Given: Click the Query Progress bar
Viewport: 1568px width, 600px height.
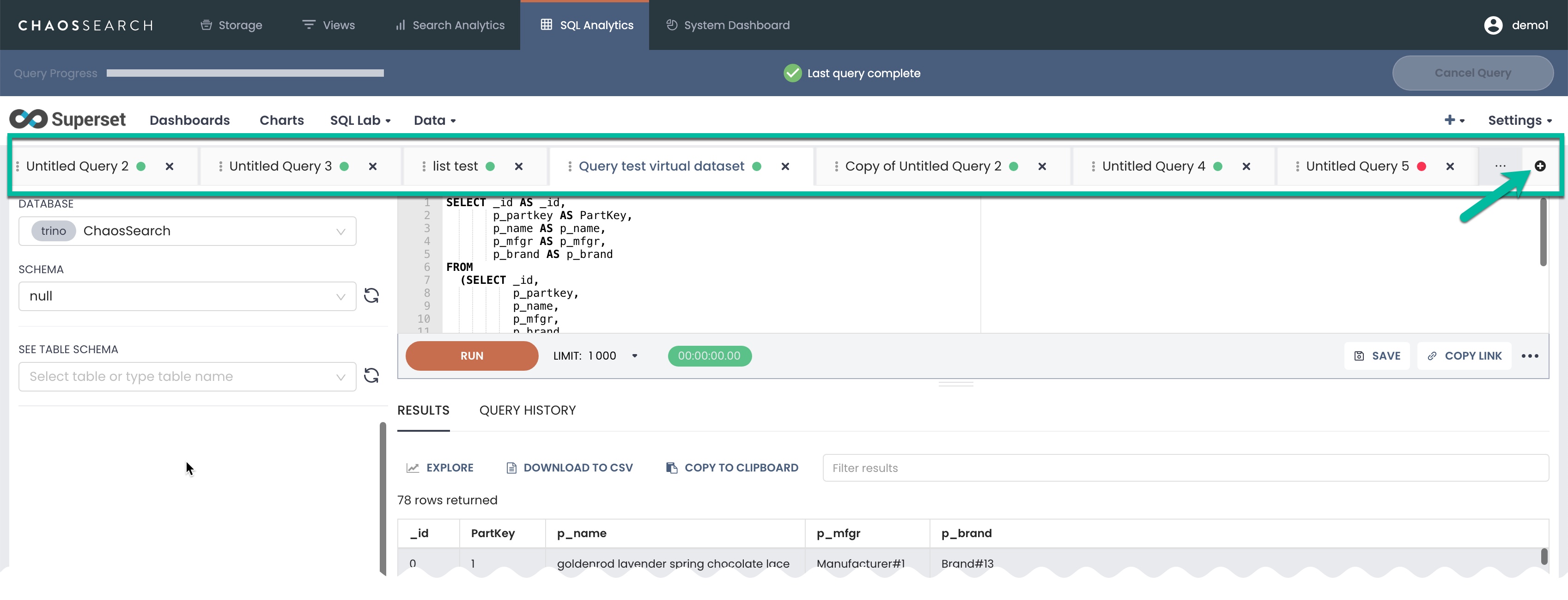Looking at the screenshot, I should pos(245,73).
